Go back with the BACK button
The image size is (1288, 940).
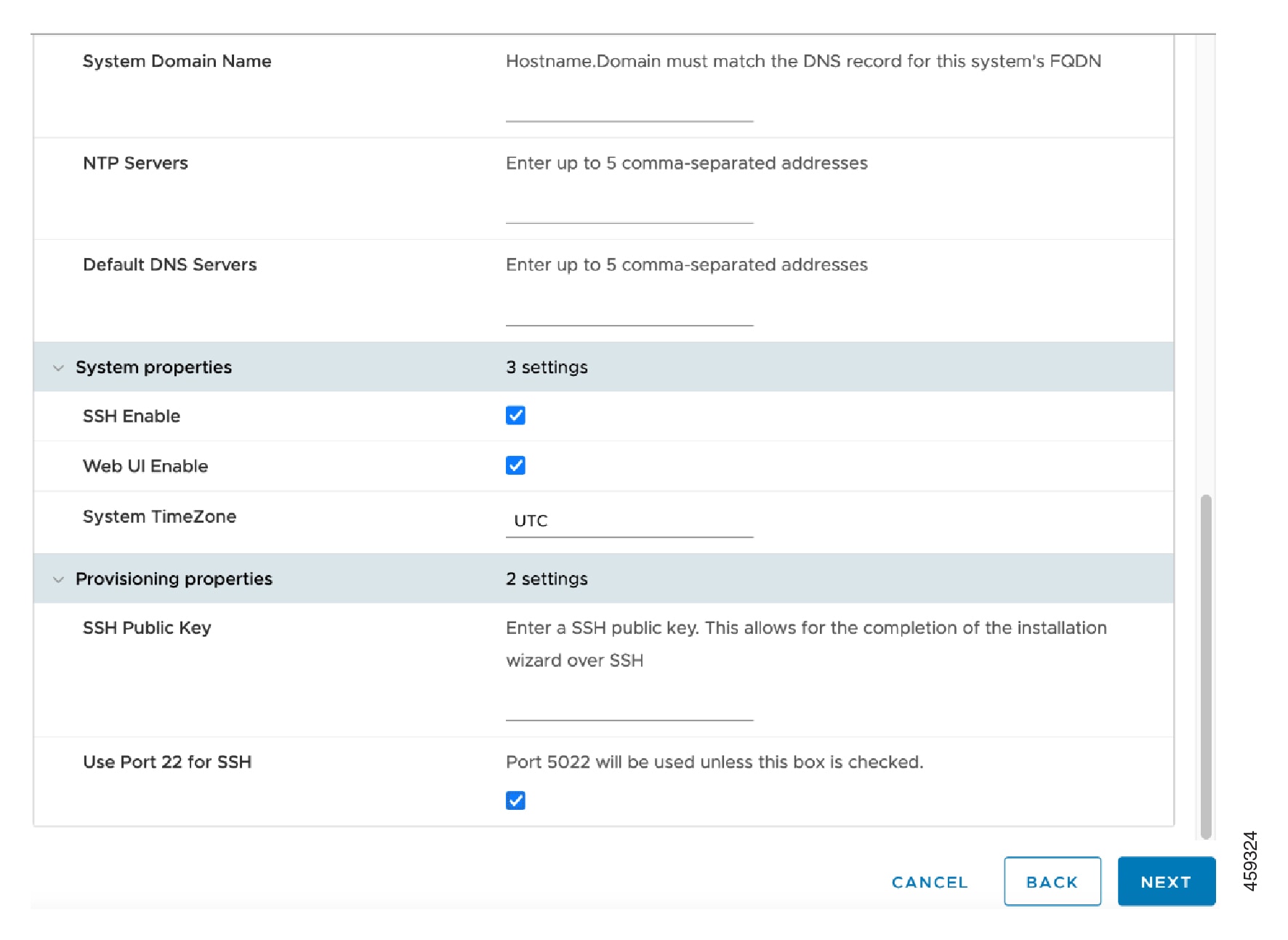pyautogui.click(x=1052, y=881)
